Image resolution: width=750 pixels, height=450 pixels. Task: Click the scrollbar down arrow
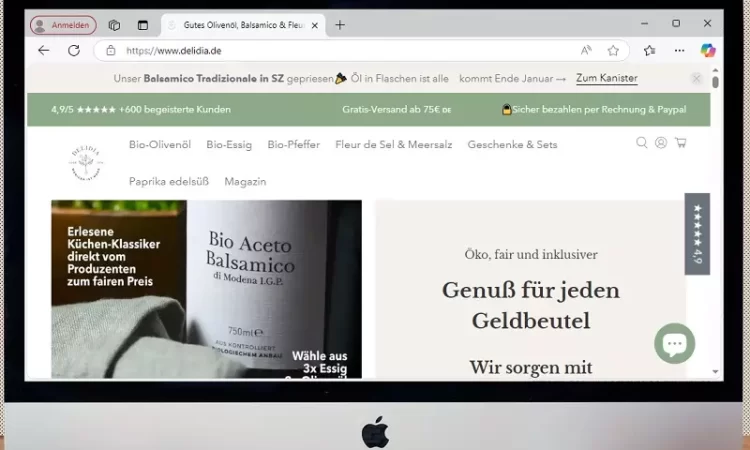coord(715,372)
